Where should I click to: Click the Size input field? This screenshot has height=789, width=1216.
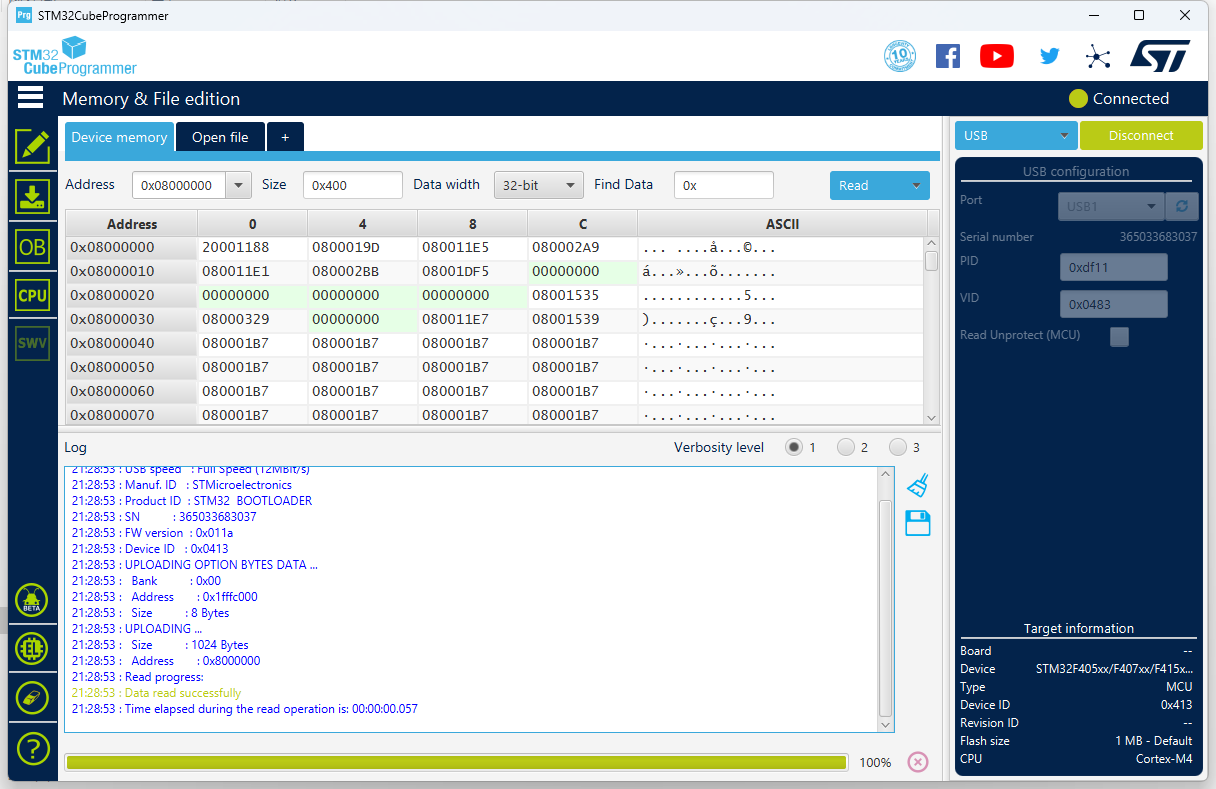click(x=353, y=185)
